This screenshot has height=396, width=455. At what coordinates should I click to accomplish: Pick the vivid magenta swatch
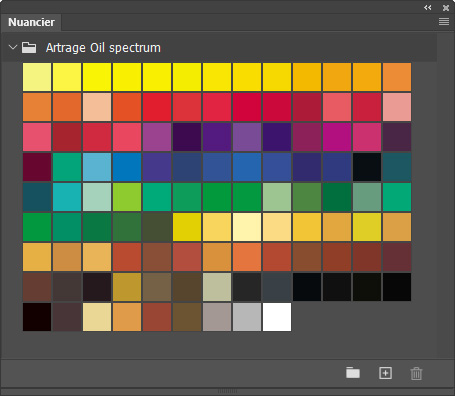click(x=337, y=137)
